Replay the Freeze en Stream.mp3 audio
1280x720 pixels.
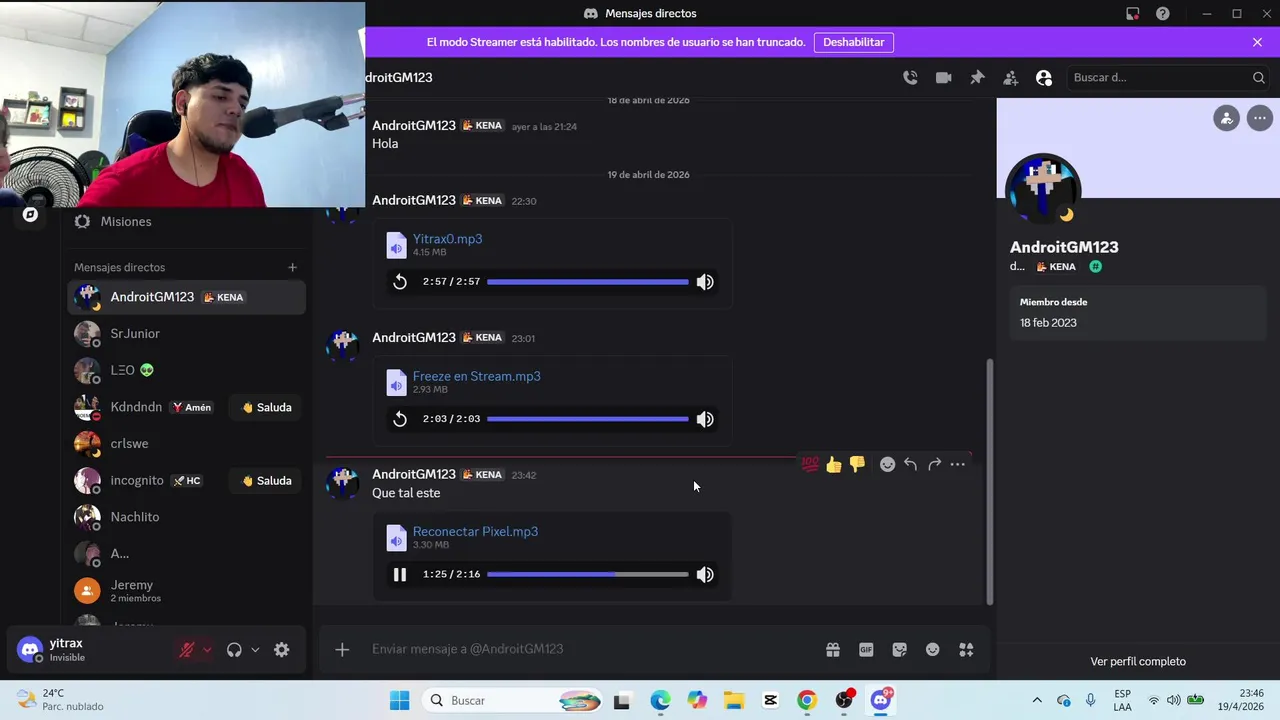400,419
